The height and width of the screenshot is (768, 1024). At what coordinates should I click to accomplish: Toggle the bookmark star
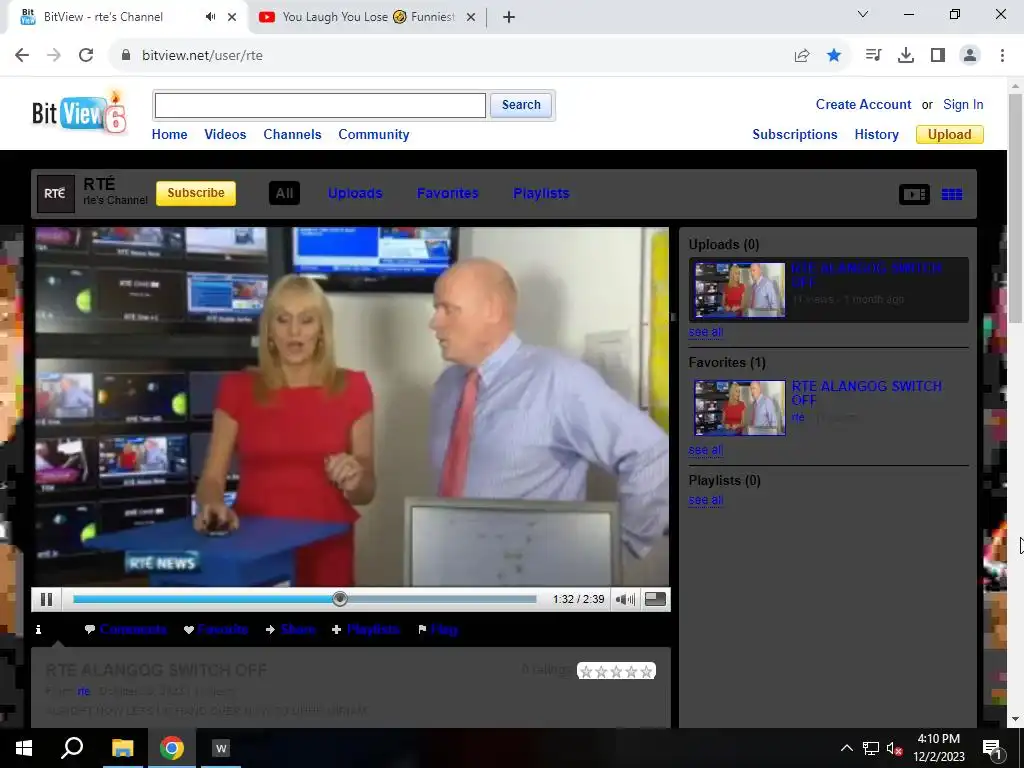tap(834, 56)
